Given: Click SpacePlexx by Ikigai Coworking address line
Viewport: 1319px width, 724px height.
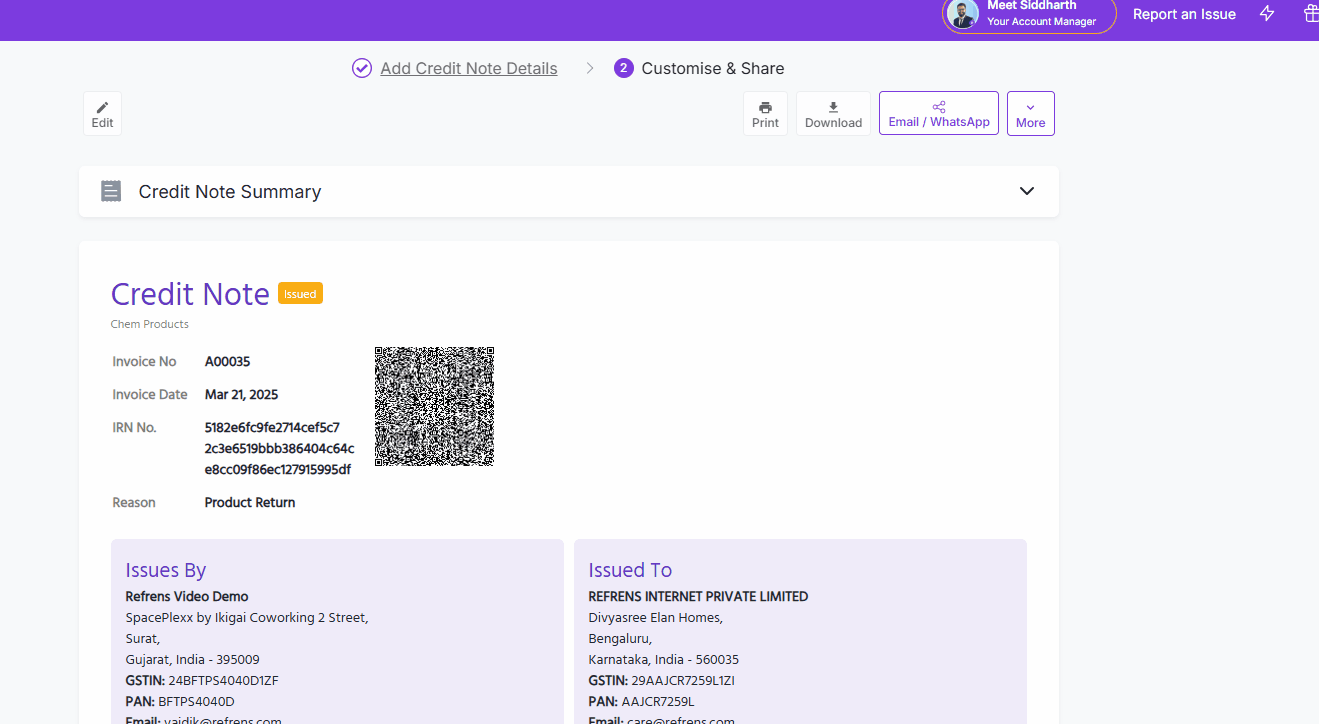Looking at the screenshot, I should point(247,617).
